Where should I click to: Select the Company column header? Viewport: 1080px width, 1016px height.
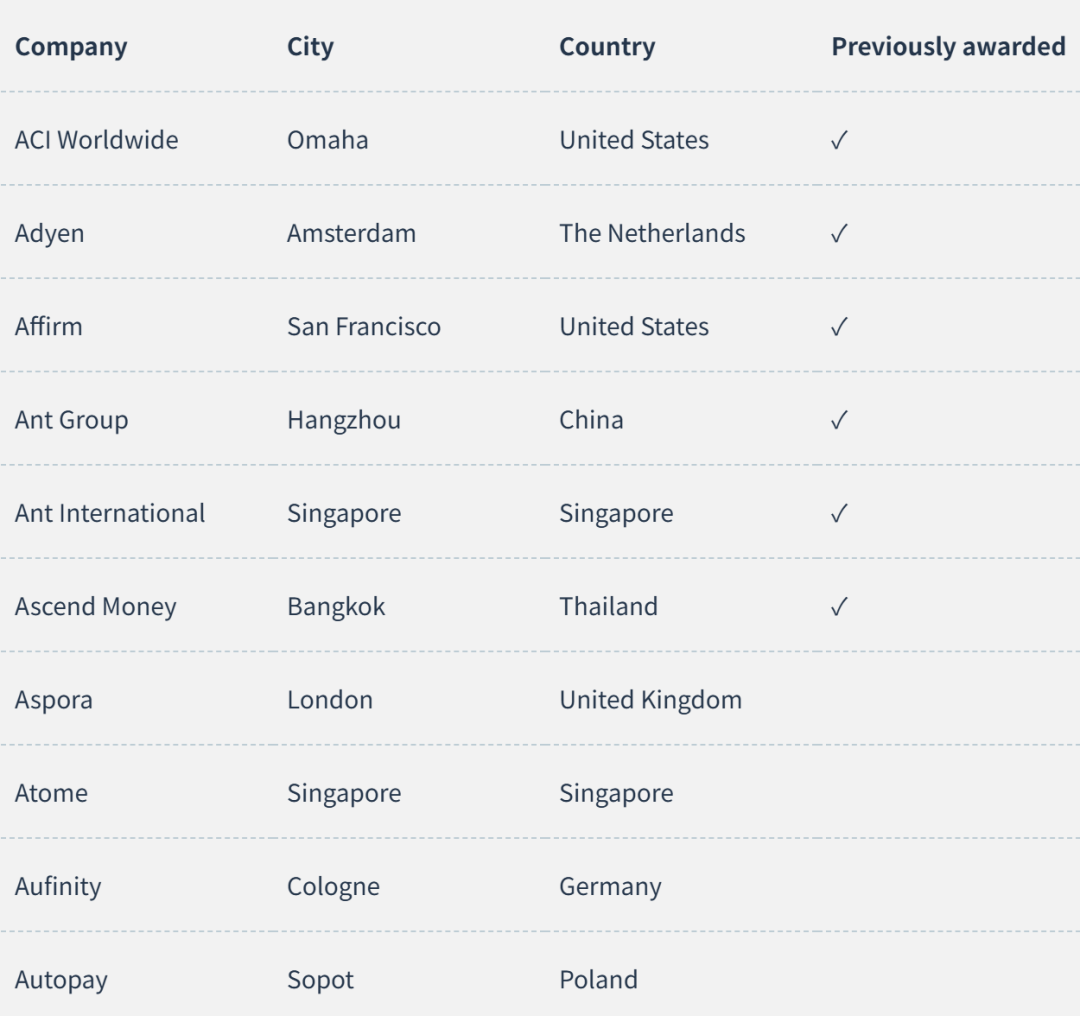(71, 48)
